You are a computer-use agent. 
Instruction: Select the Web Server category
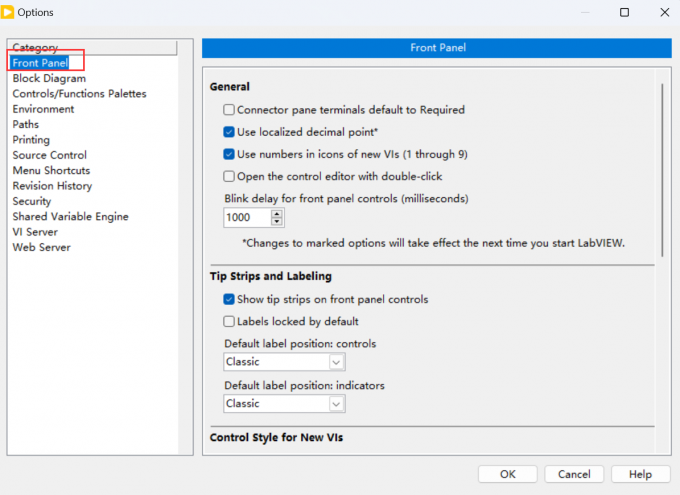(x=41, y=247)
